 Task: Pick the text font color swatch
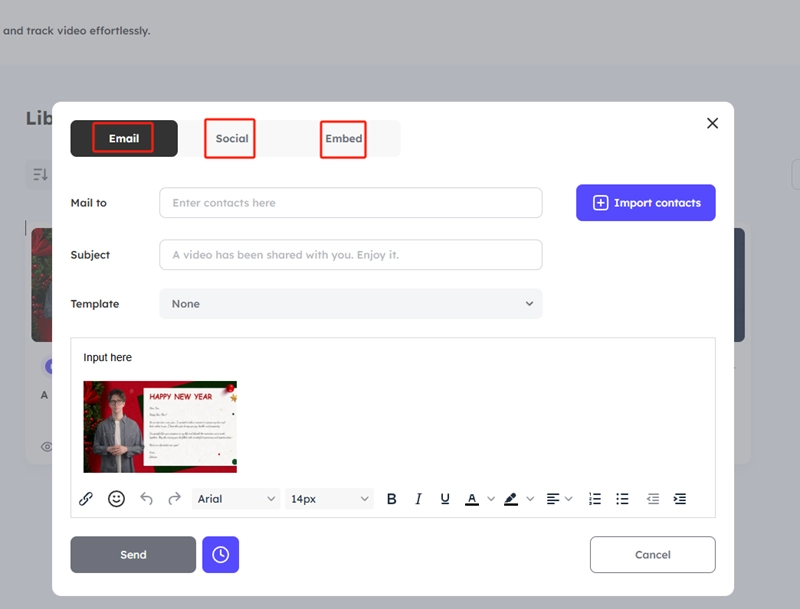(x=472, y=499)
